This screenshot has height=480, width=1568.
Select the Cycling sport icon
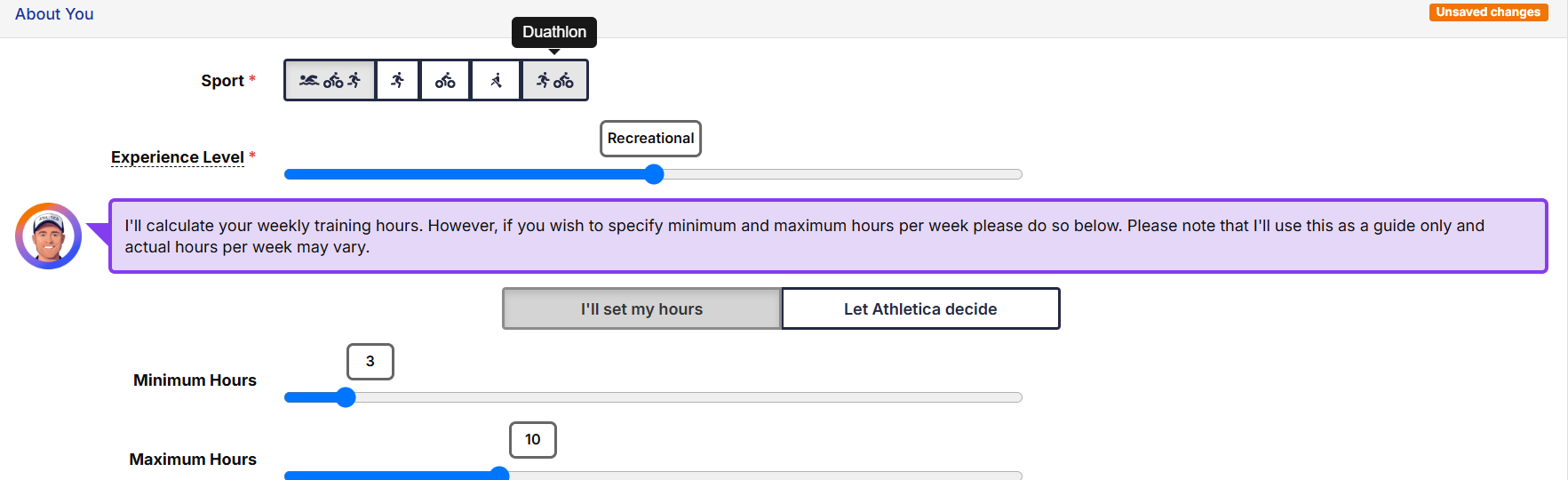point(445,81)
